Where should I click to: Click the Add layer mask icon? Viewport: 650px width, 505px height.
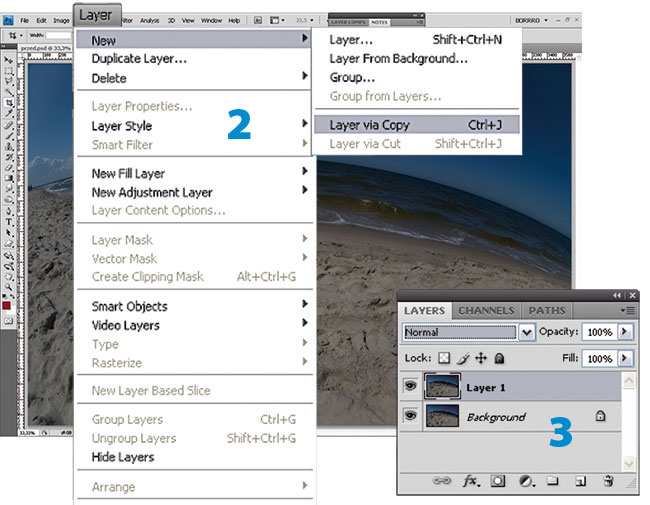tap(497, 481)
